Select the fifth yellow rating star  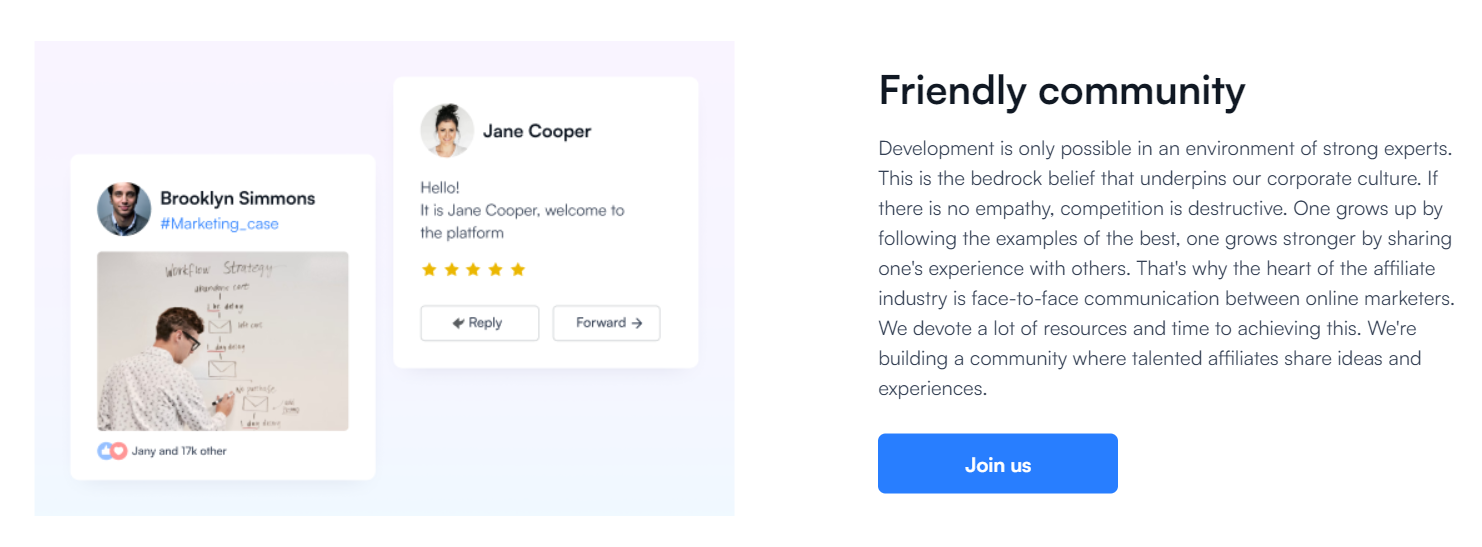tap(517, 269)
